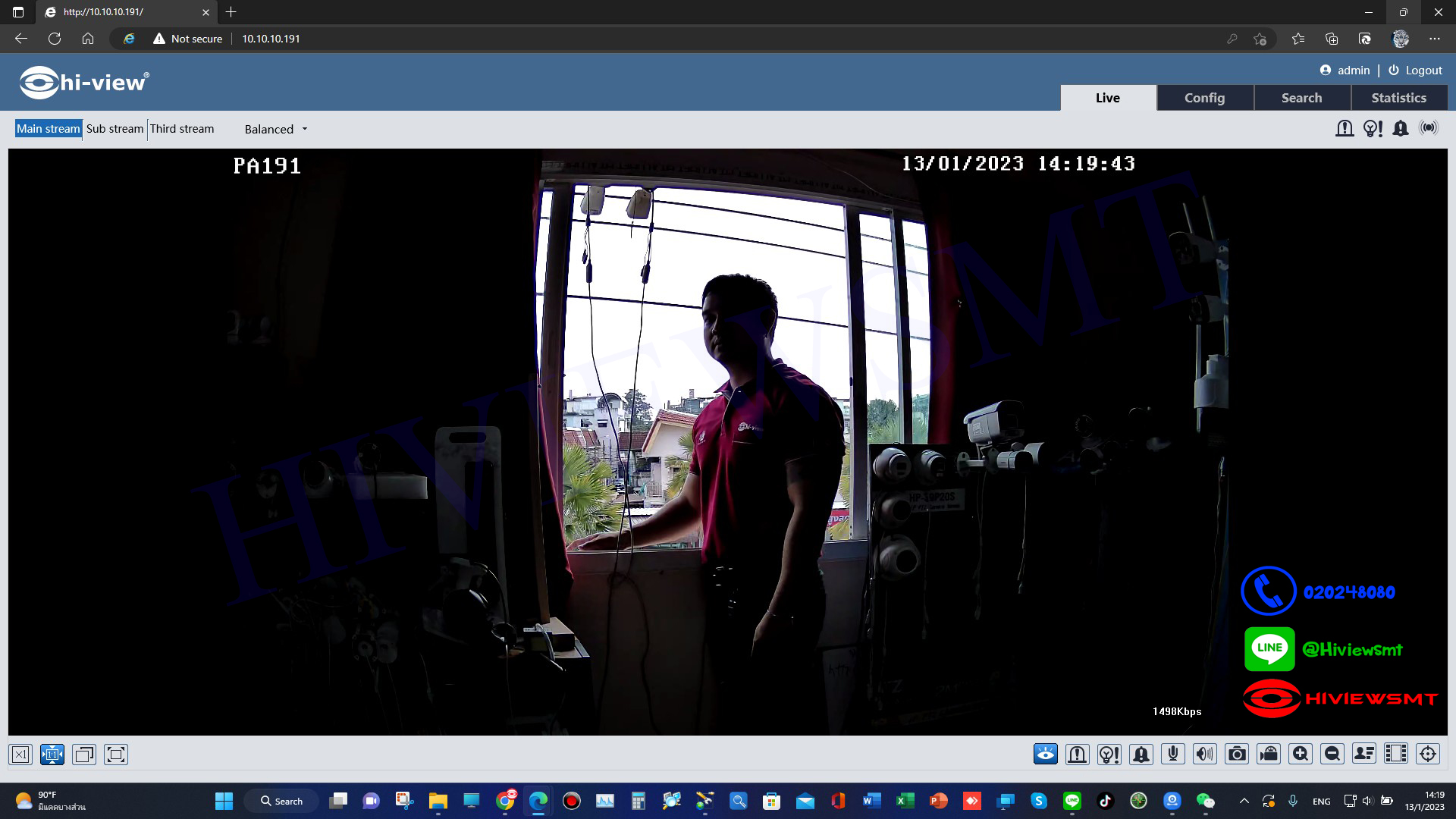Image resolution: width=1456 pixels, height=819 pixels.
Task: Open the Statistics tab
Action: tap(1398, 98)
